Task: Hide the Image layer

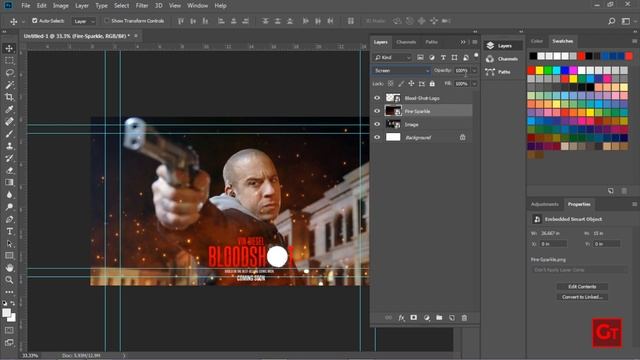Action: [377, 124]
